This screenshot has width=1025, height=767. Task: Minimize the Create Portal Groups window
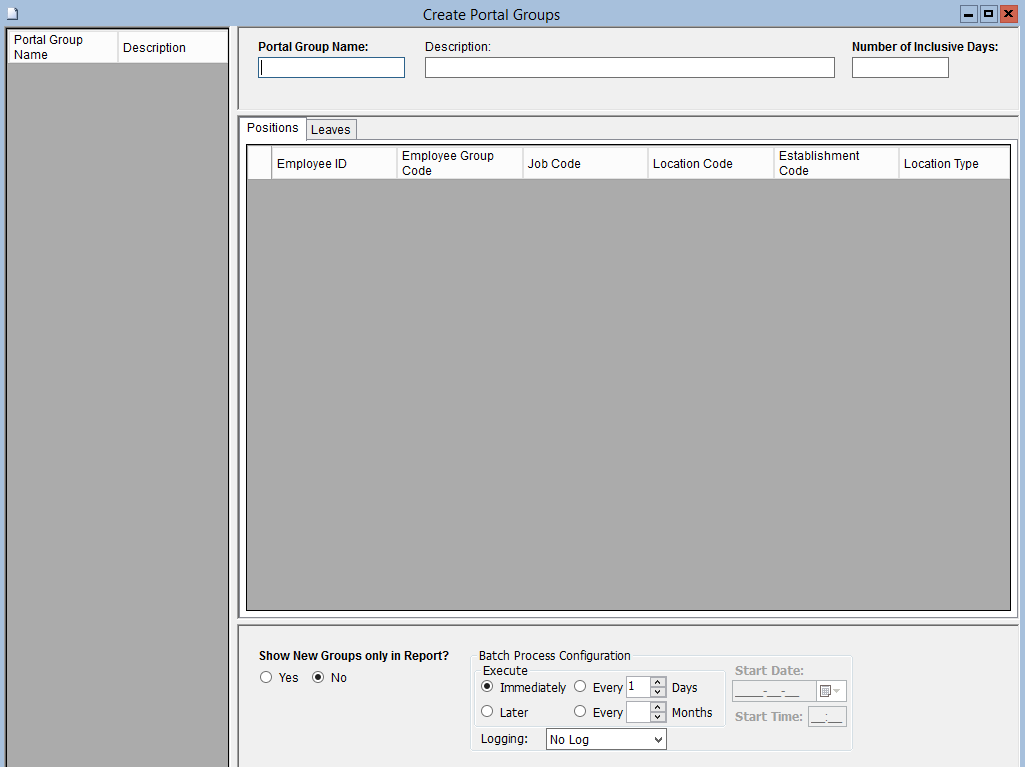968,14
